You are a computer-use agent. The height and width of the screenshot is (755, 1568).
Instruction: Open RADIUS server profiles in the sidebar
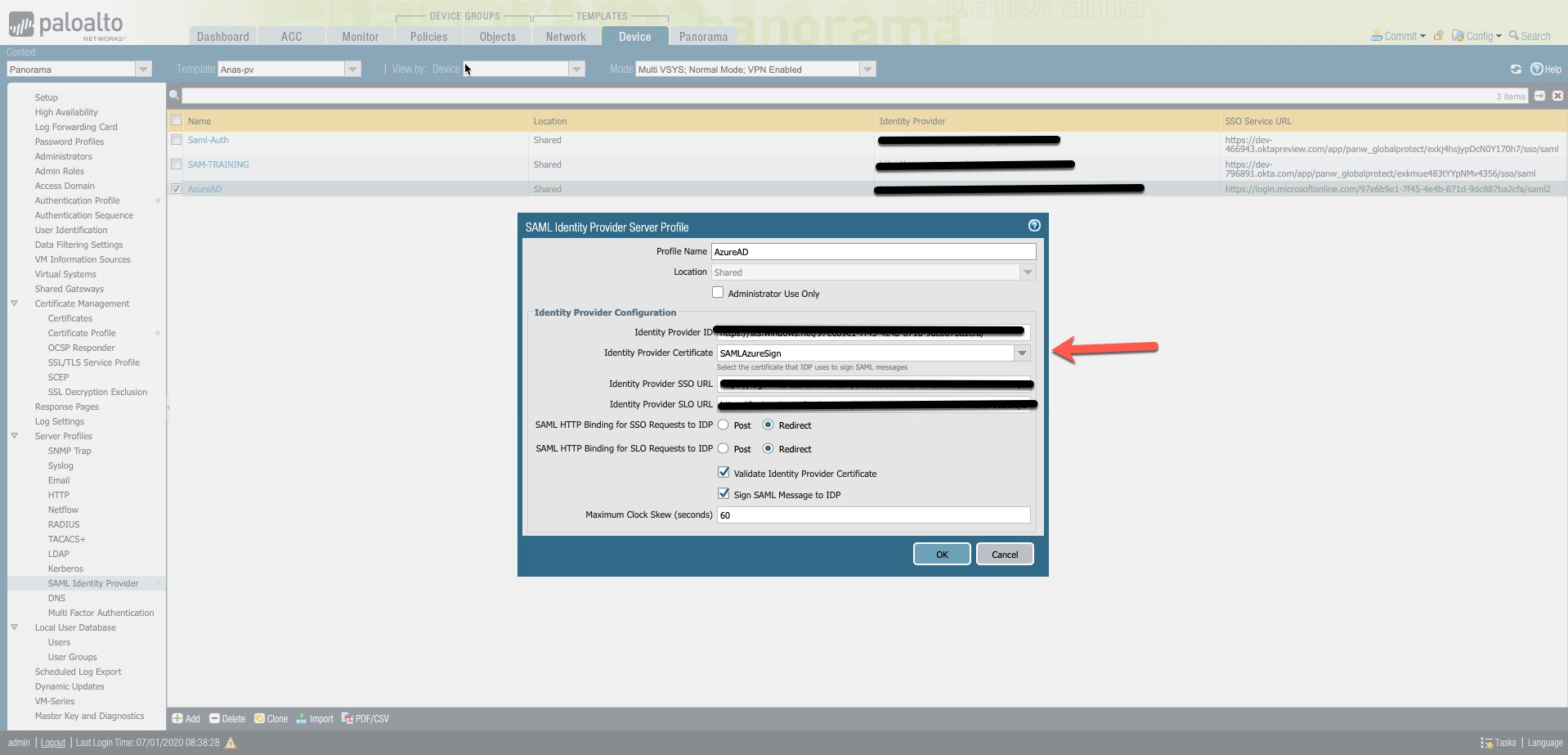tap(64, 524)
